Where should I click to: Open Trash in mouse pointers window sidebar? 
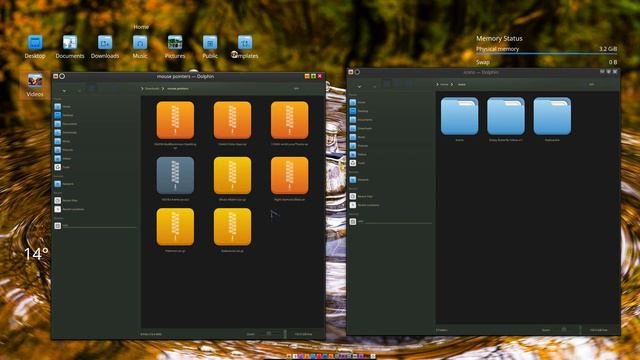[x=63, y=167]
